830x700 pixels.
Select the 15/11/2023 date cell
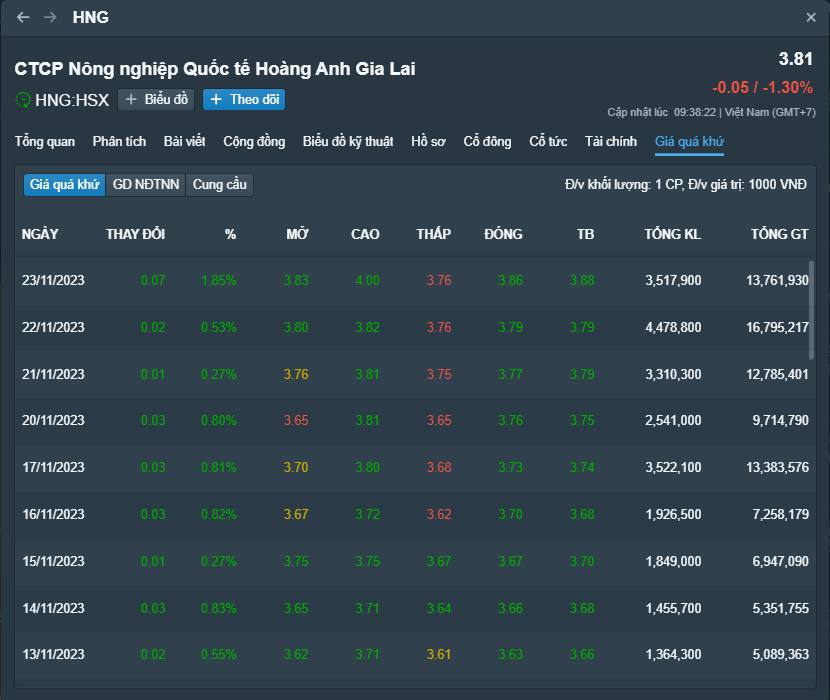[x=53, y=561]
